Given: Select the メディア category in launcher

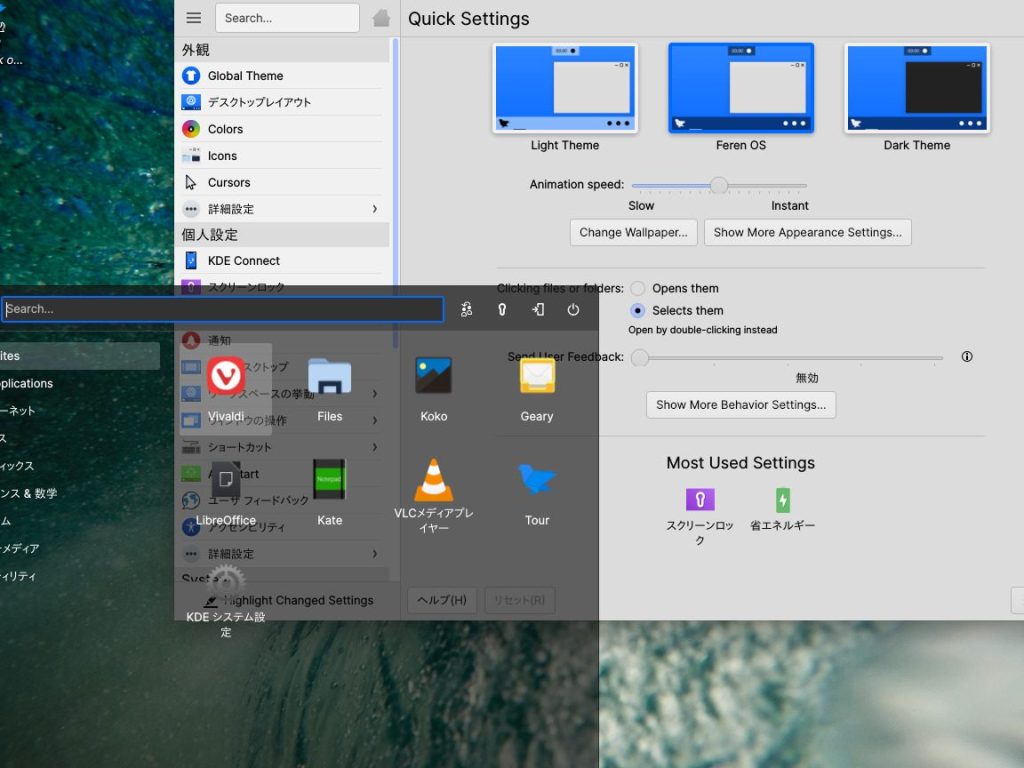Looking at the screenshot, I should [x=80, y=549].
